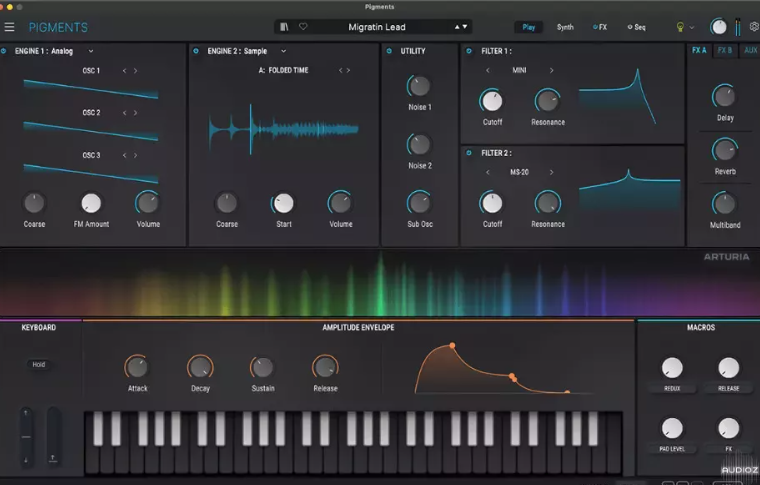Open the settings gear icon

(x=754, y=27)
